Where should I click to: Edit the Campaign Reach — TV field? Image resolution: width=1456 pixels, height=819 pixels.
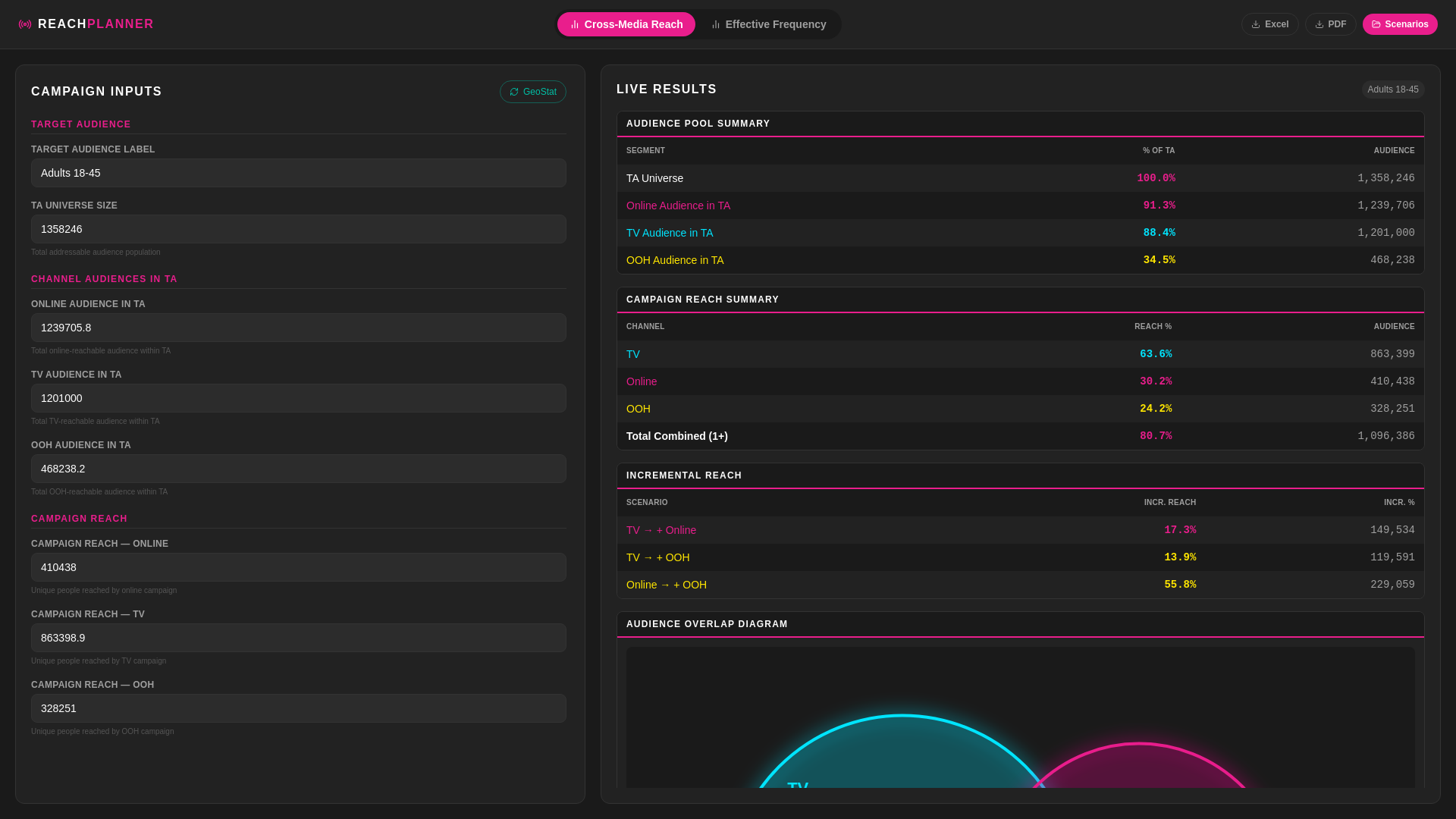coord(298,638)
